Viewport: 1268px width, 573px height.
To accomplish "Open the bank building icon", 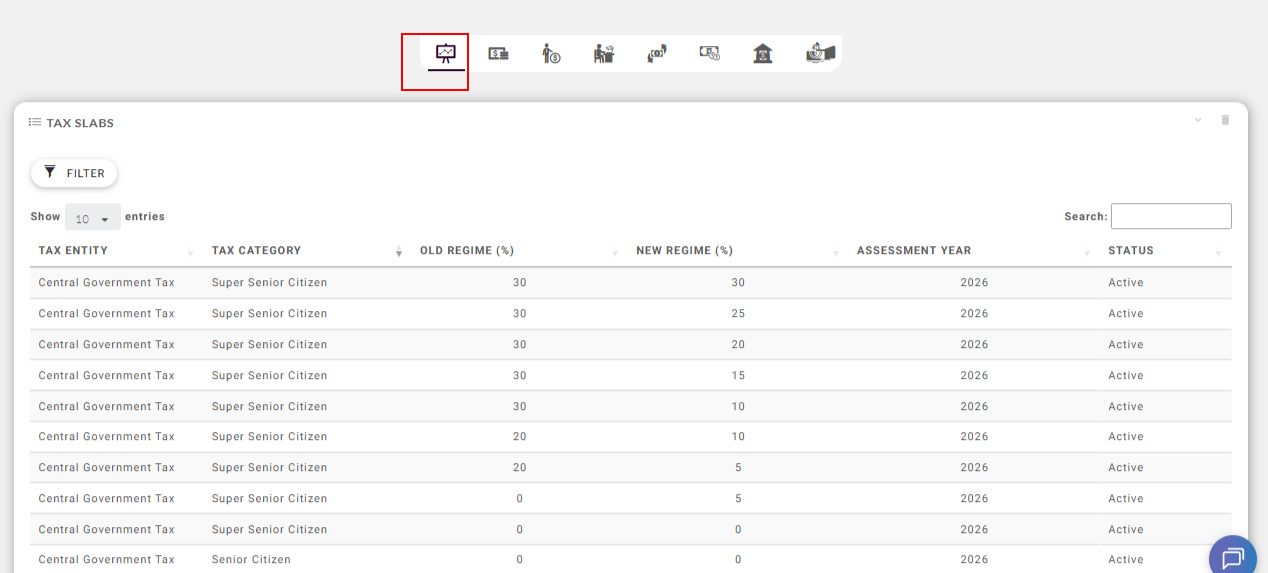I will [763, 54].
